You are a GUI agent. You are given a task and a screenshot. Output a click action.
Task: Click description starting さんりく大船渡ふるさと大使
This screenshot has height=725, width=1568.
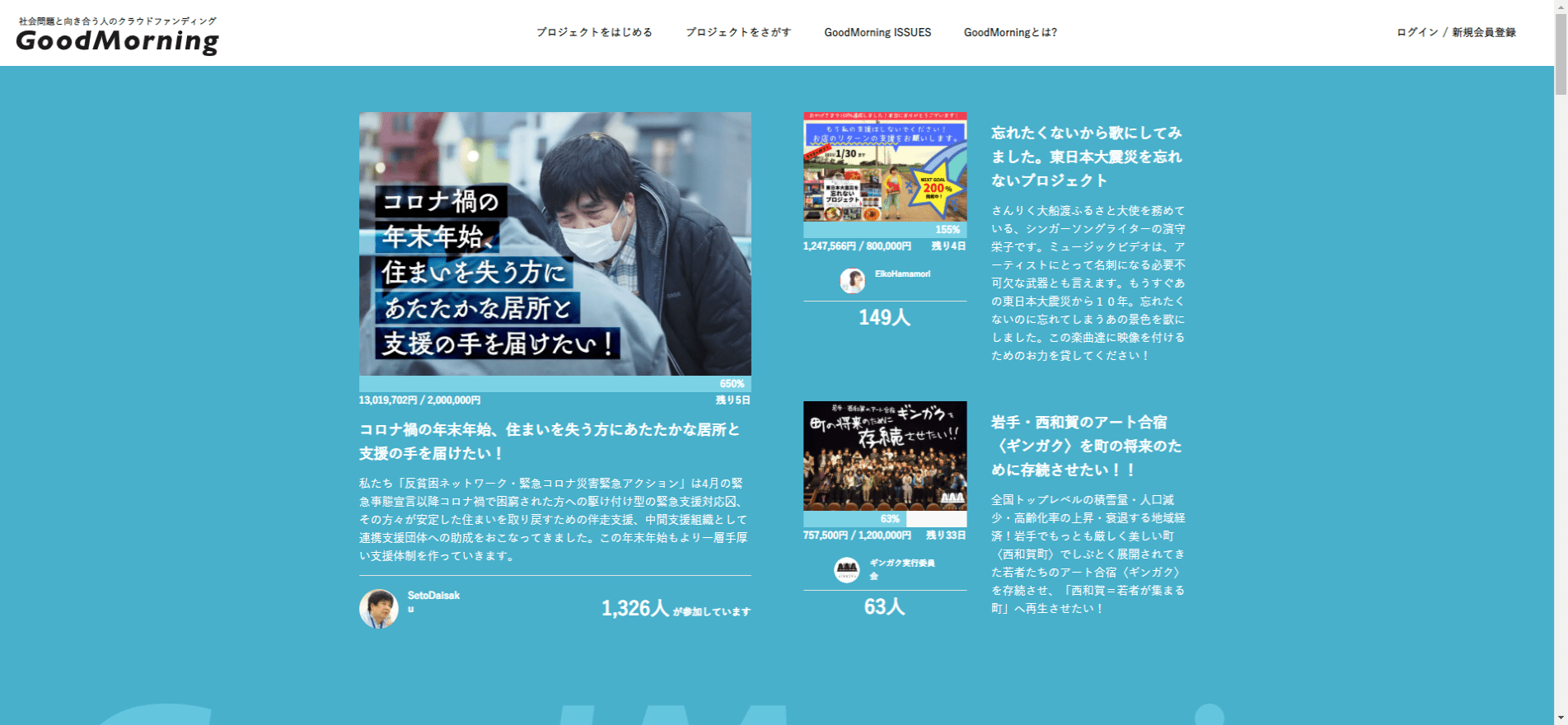(x=1088, y=283)
